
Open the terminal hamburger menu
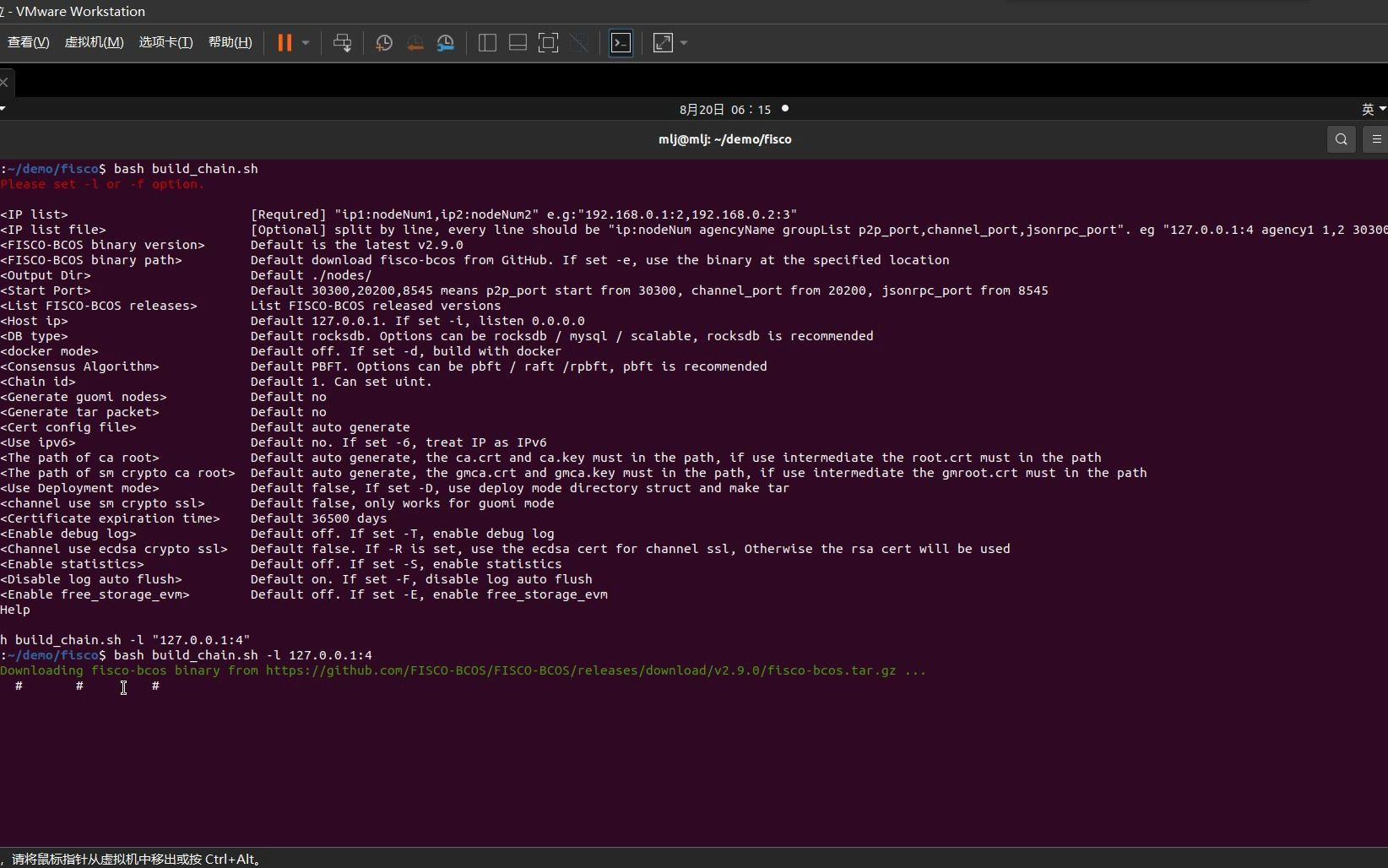[x=1376, y=139]
